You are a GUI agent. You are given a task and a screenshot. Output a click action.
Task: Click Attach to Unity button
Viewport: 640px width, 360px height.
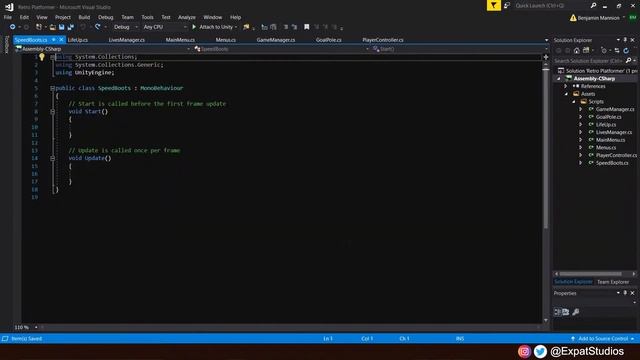[215, 27]
